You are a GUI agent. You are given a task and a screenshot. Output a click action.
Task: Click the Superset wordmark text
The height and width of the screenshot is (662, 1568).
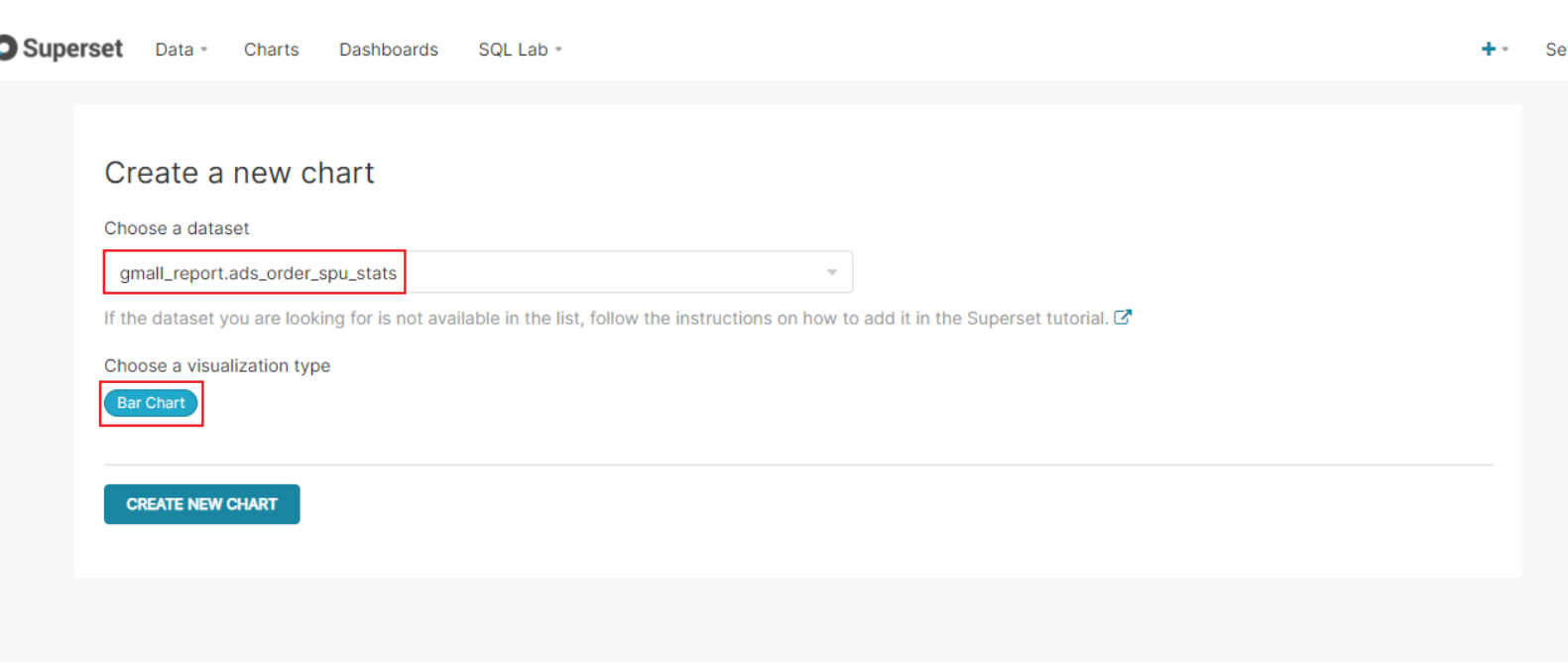(72, 49)
